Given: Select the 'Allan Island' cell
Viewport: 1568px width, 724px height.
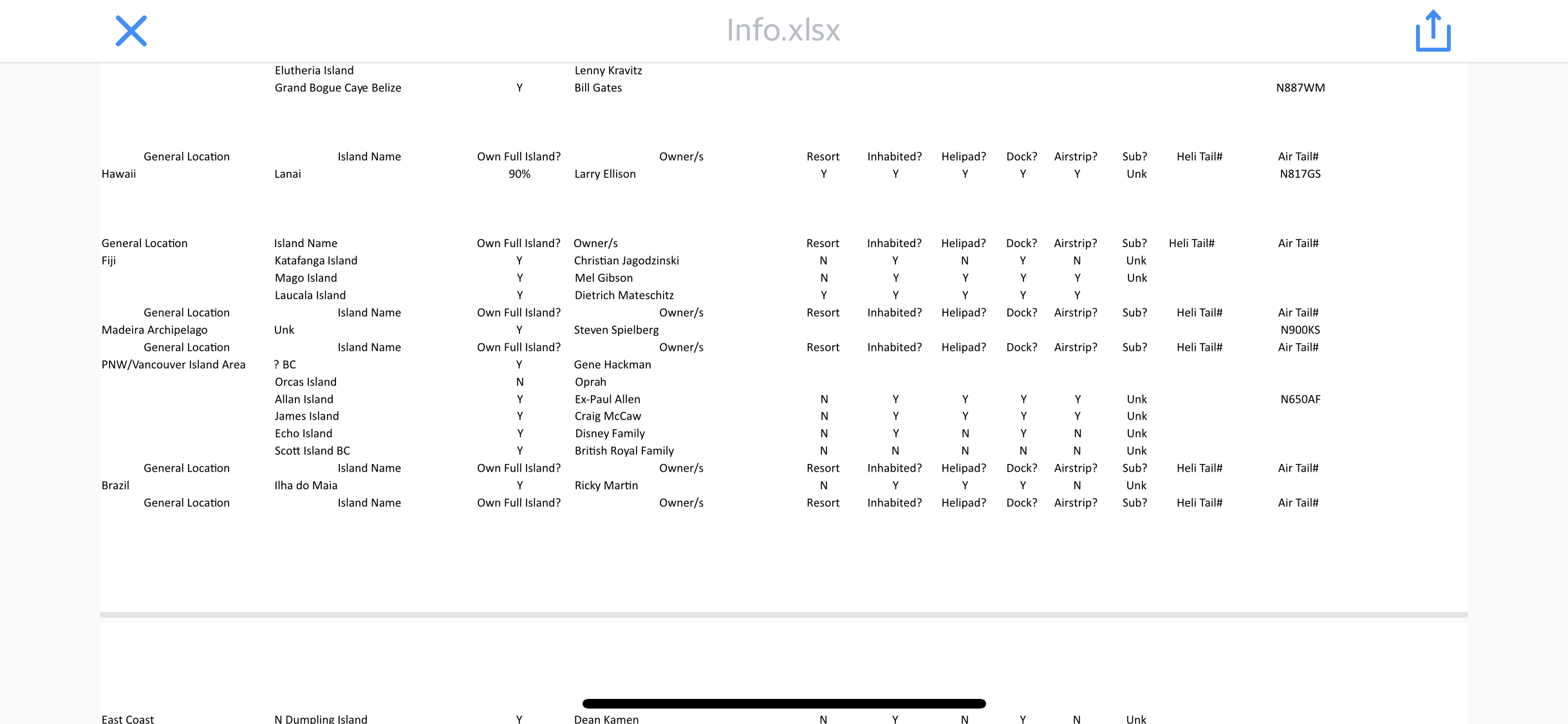Looking at the screenshot, I should tap(304, 400).
